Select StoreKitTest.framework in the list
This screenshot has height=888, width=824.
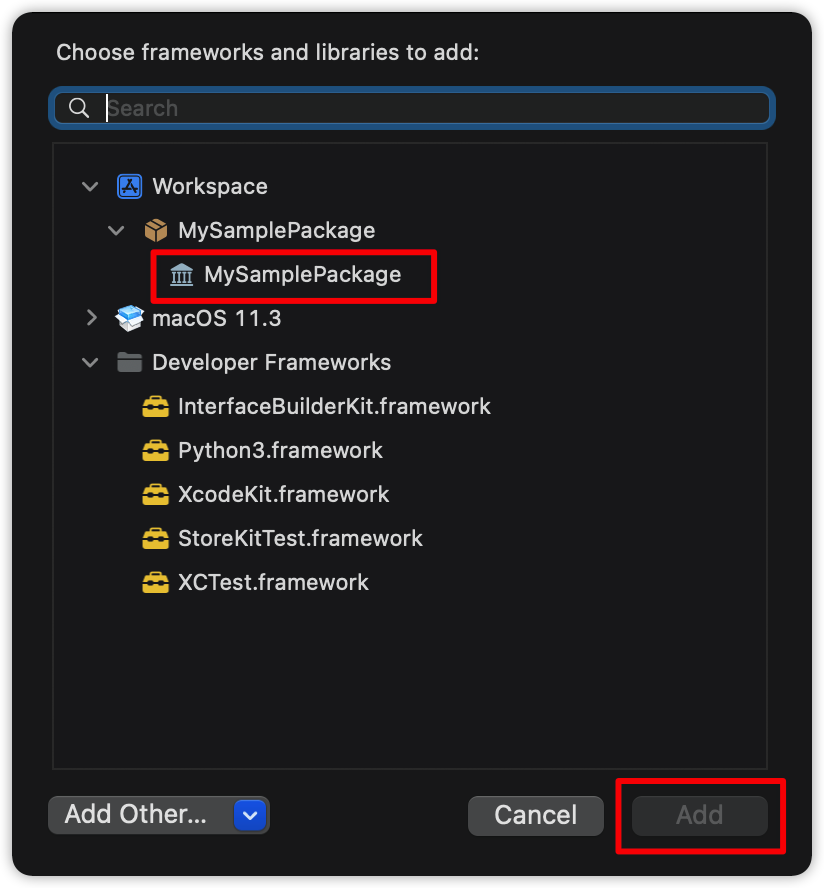coord(300,538)
